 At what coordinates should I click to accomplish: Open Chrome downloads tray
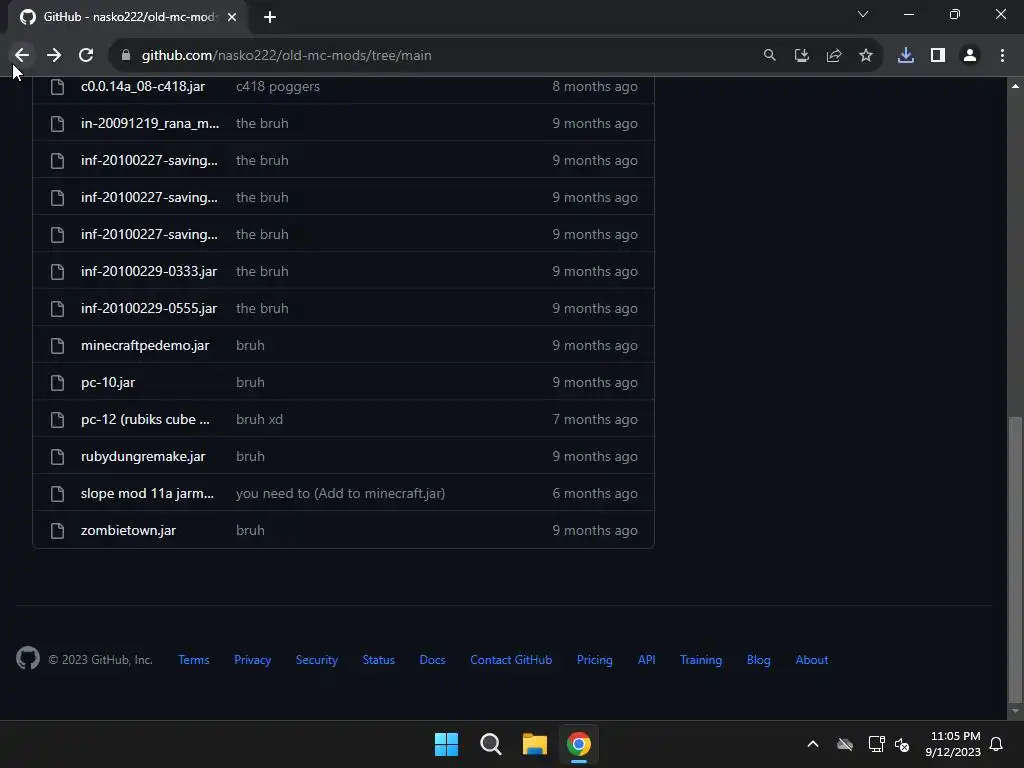(x=905, y=56)
